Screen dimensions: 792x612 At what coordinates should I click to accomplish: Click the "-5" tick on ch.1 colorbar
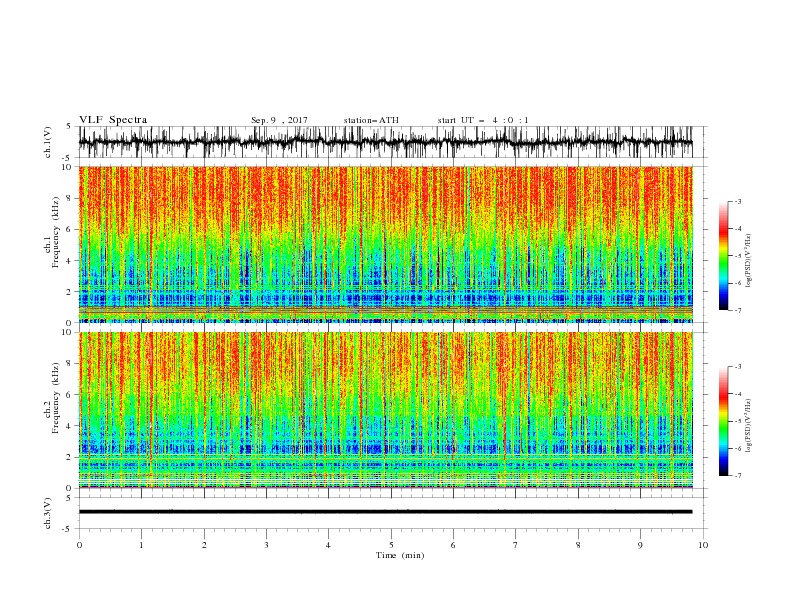pos(737,256)
